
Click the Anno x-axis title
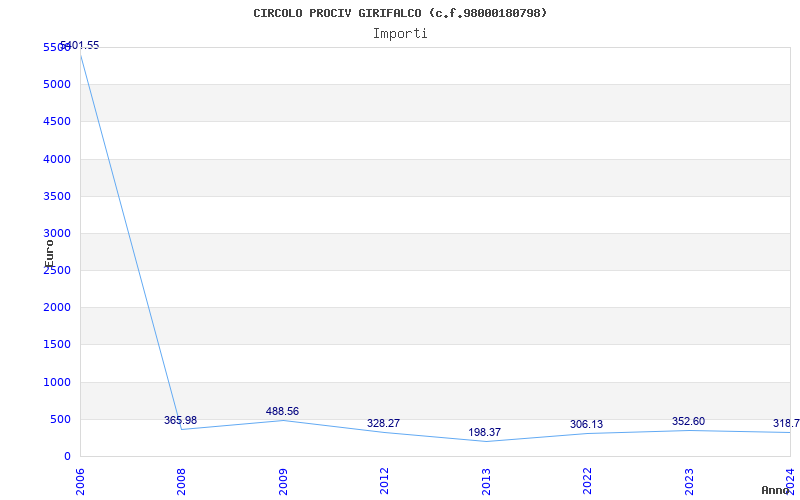pyautogui.click(x=774, y=490)
